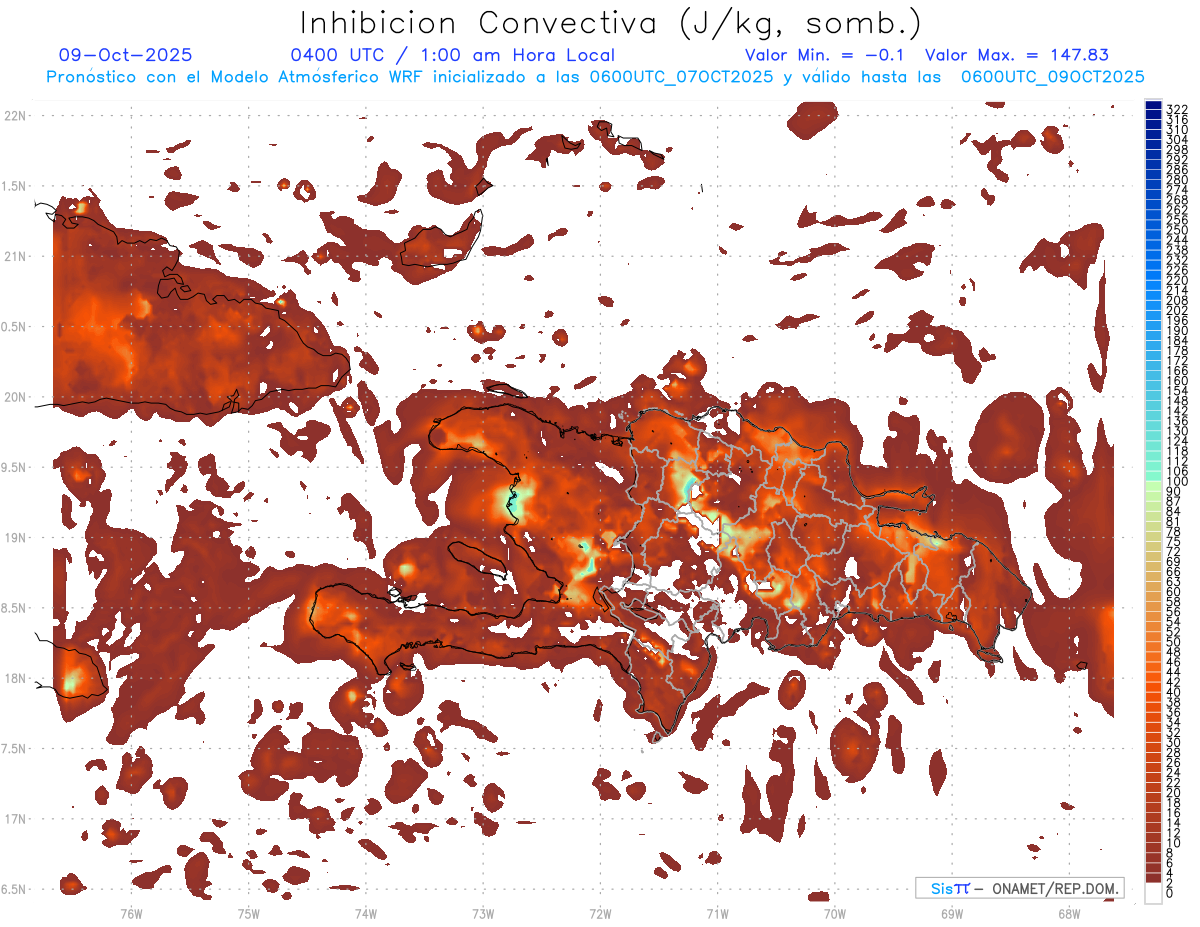Click the '202' colorbar value
The image size is (1200, 927).
coord(1177,310)
